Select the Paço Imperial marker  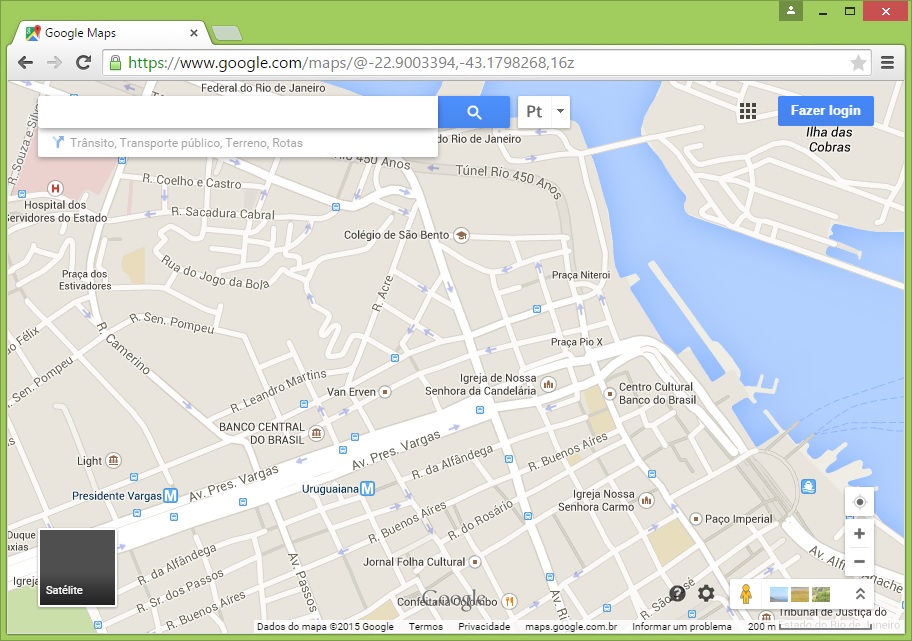[x=696, y=518]
